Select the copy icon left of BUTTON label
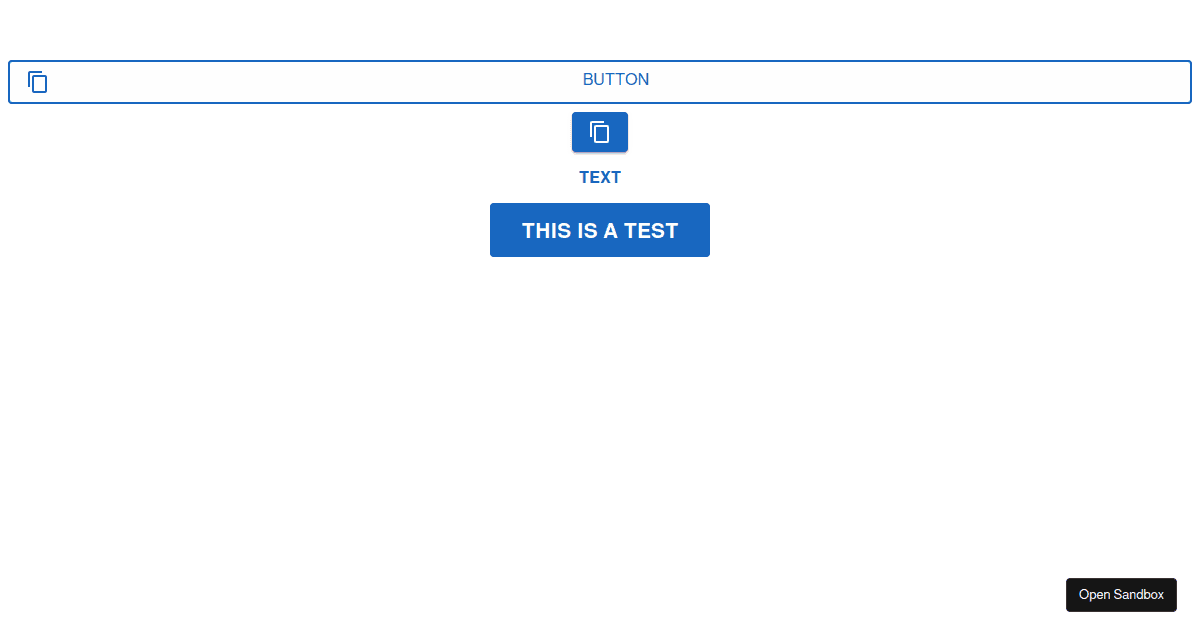The width and height of the screenshot is (1200, 630). pos(38,82)
